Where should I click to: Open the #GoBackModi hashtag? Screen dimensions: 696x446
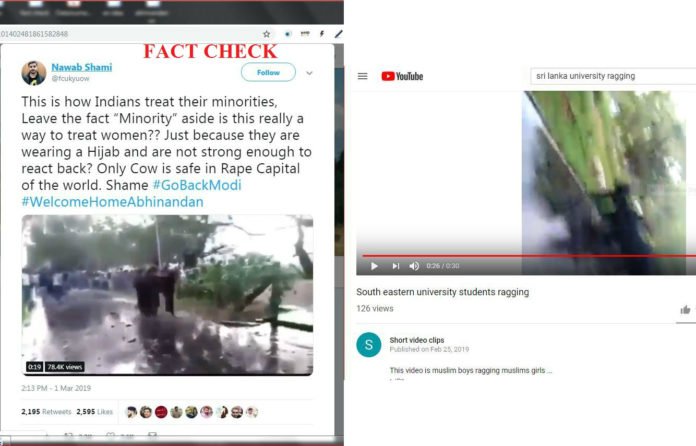pyautogui.click(x=197, y=185)
